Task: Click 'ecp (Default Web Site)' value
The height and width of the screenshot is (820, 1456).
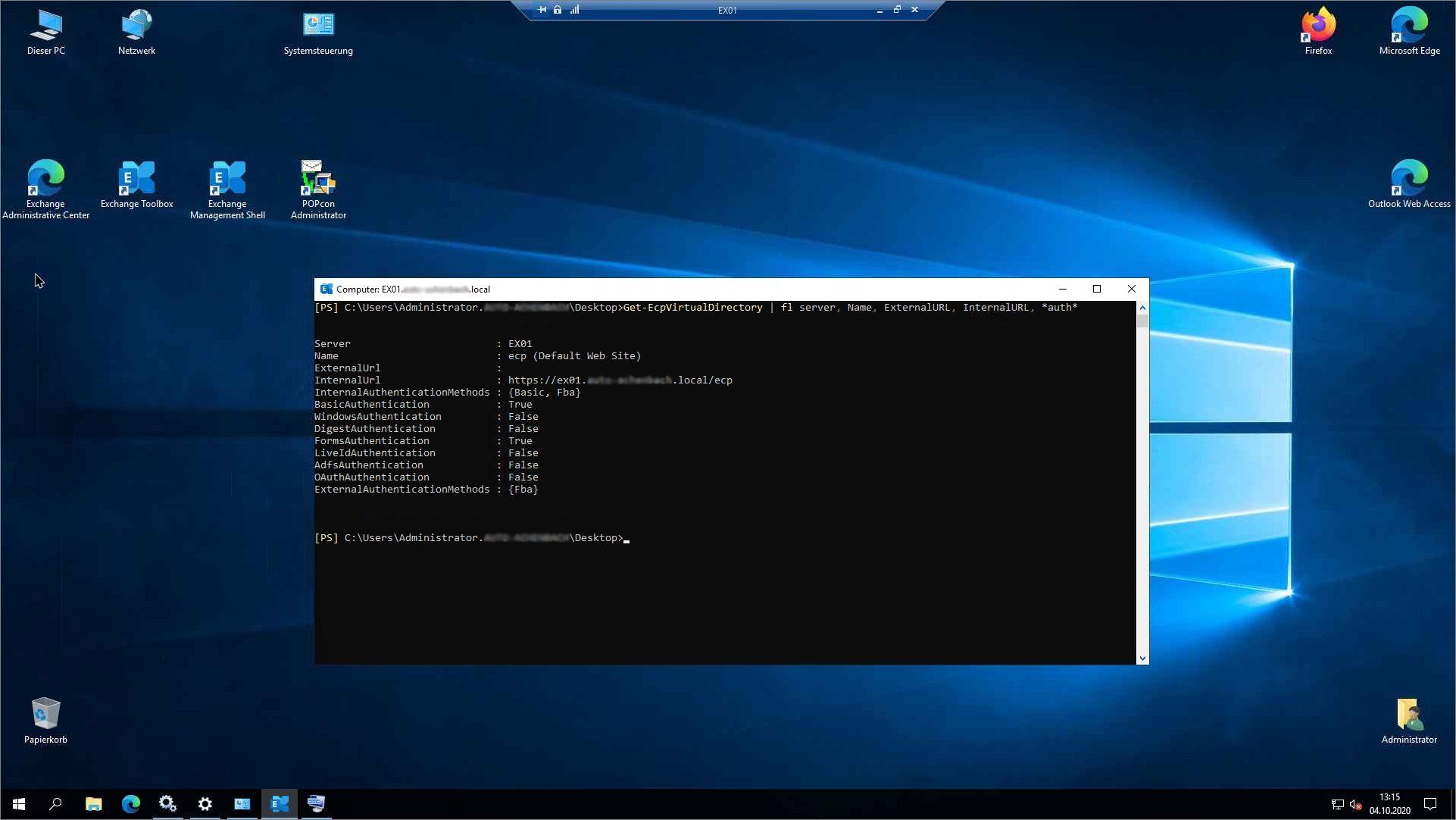Action: [x=574, y=355]
